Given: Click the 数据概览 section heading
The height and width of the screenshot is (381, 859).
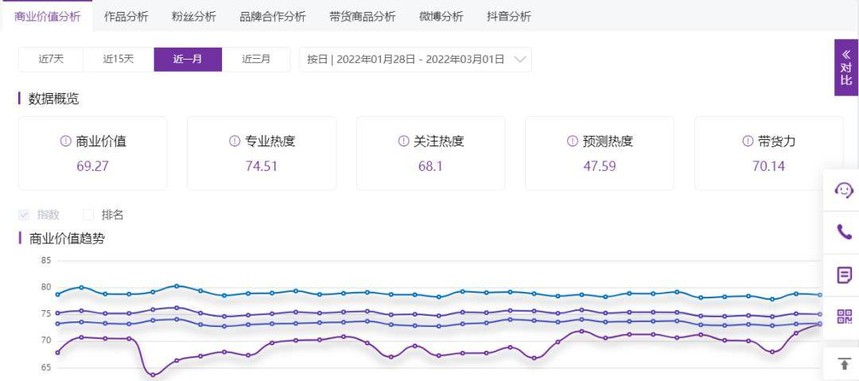Looking at the screenshot, I should tap(54, 99).
